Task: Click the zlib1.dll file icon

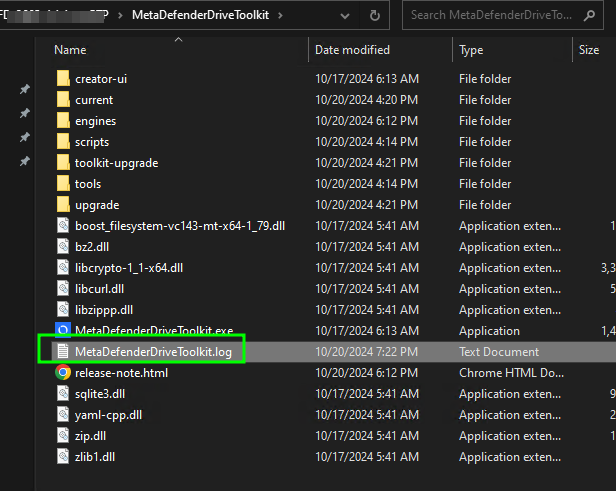Action: coord(63,457)
